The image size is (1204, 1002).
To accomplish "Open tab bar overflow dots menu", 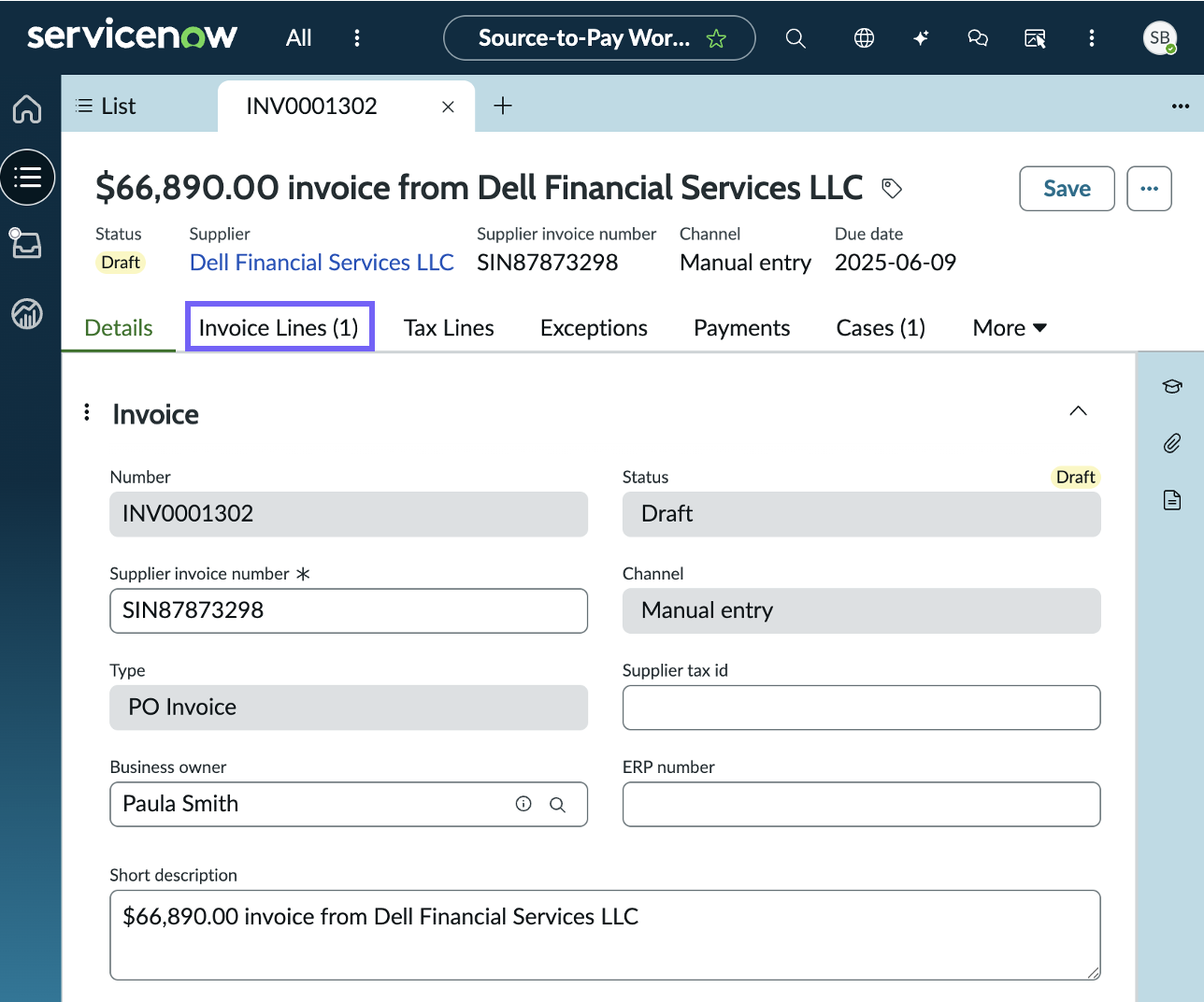I will [x=1181, y=107].
